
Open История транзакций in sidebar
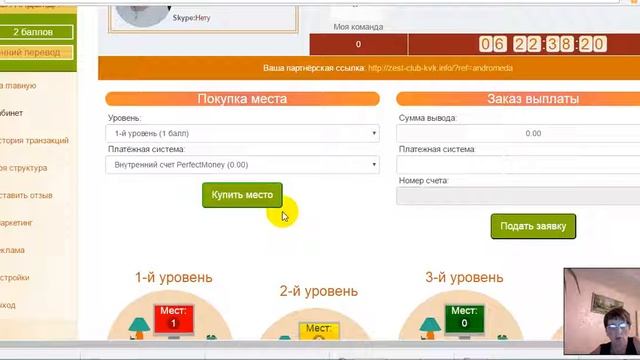click(34, 140)
